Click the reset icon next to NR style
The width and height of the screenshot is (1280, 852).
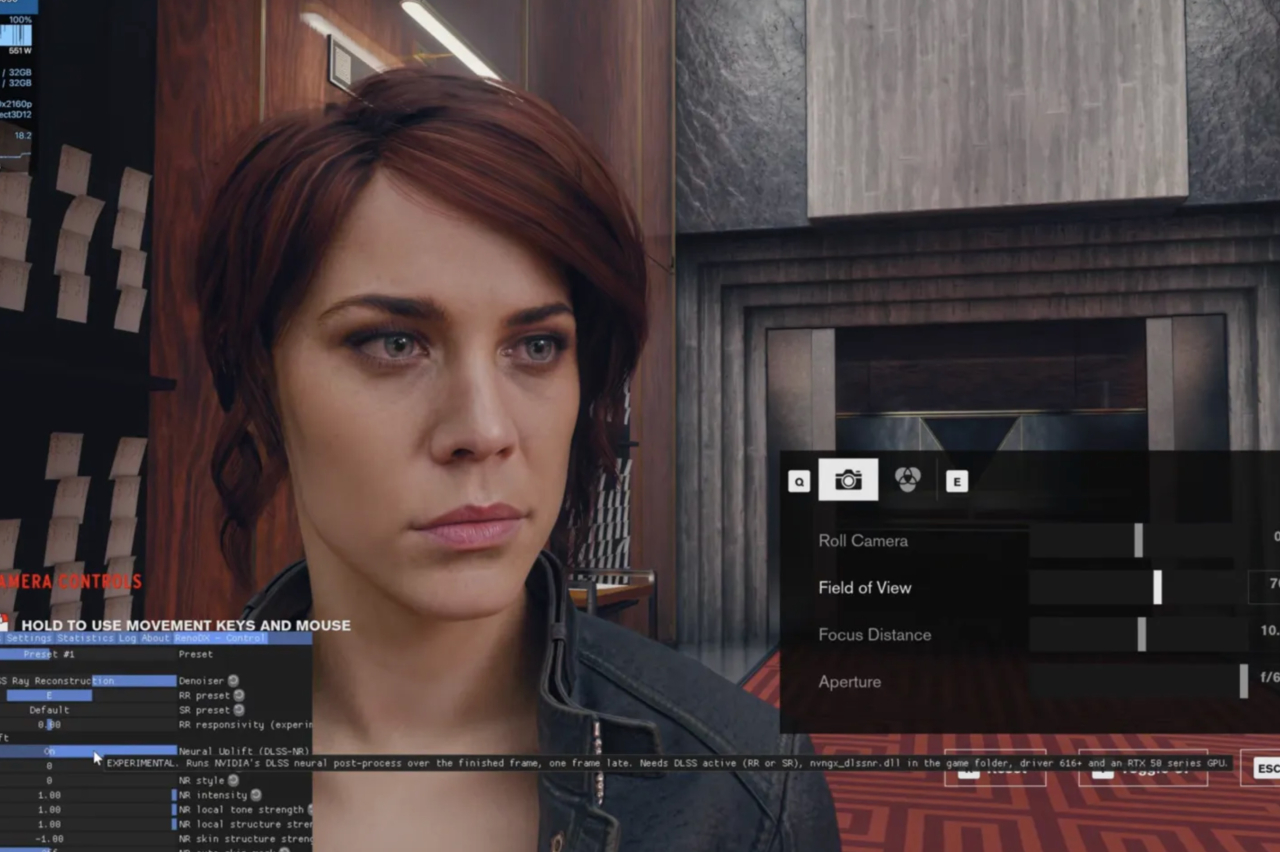point(233,781)
